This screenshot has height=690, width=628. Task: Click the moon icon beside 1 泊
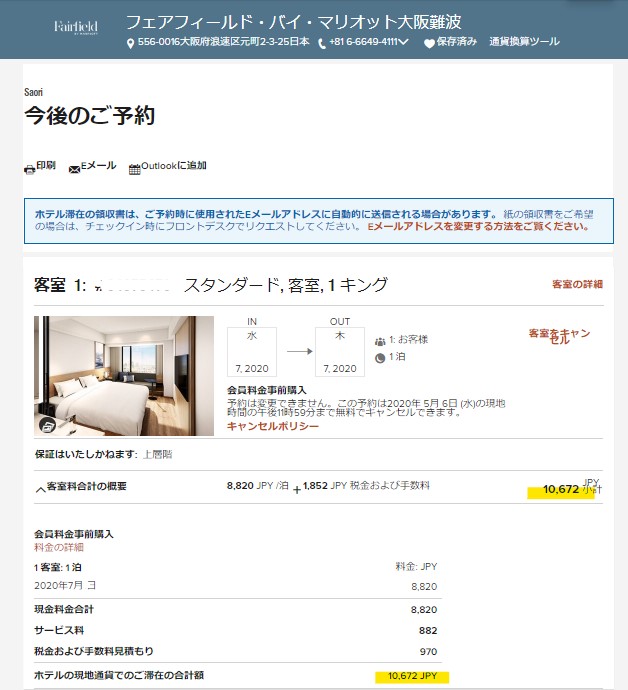point(380,358)
